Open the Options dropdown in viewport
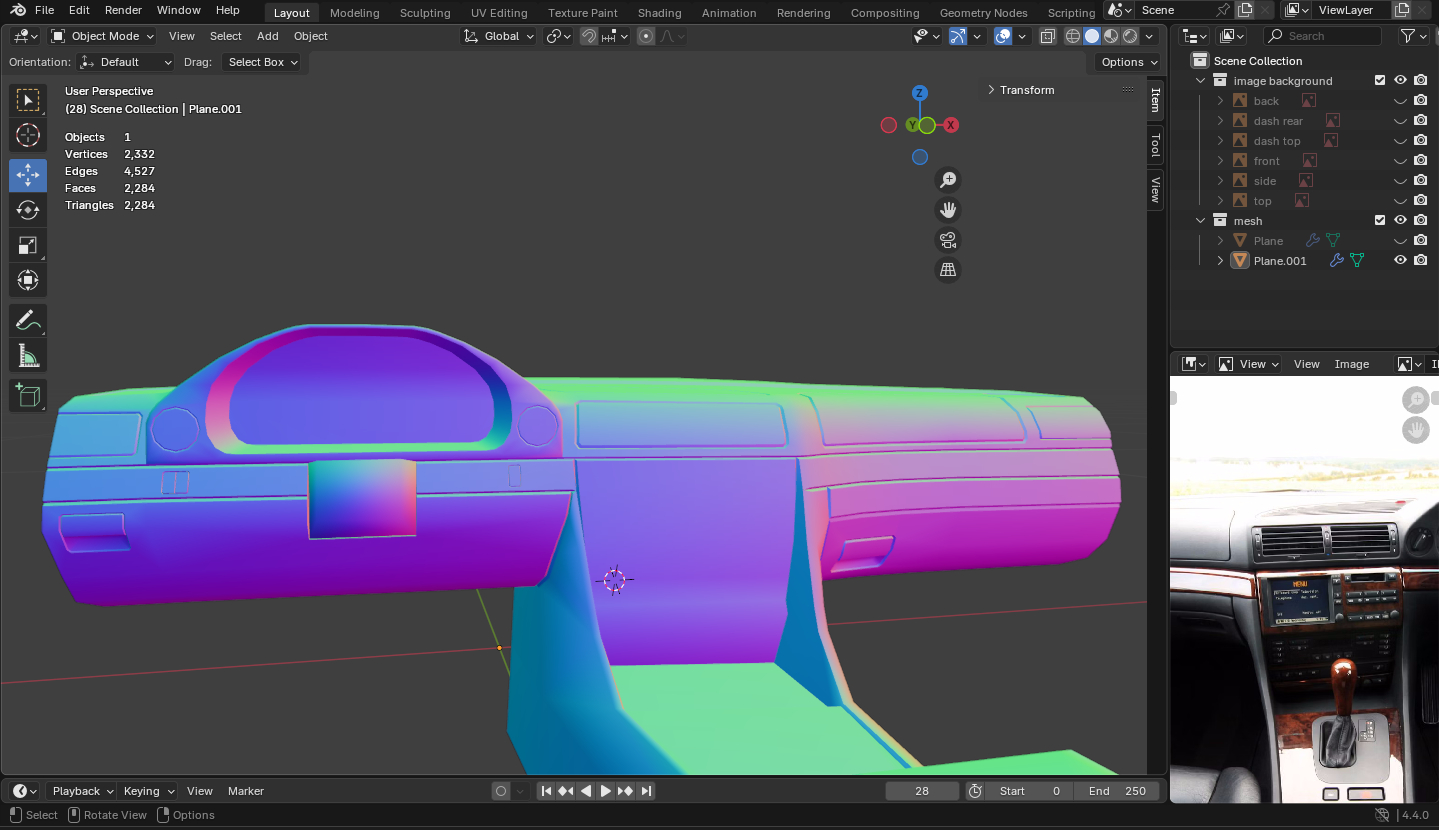The height and width of the screenshot is (830, 1439). (1129, 62)
